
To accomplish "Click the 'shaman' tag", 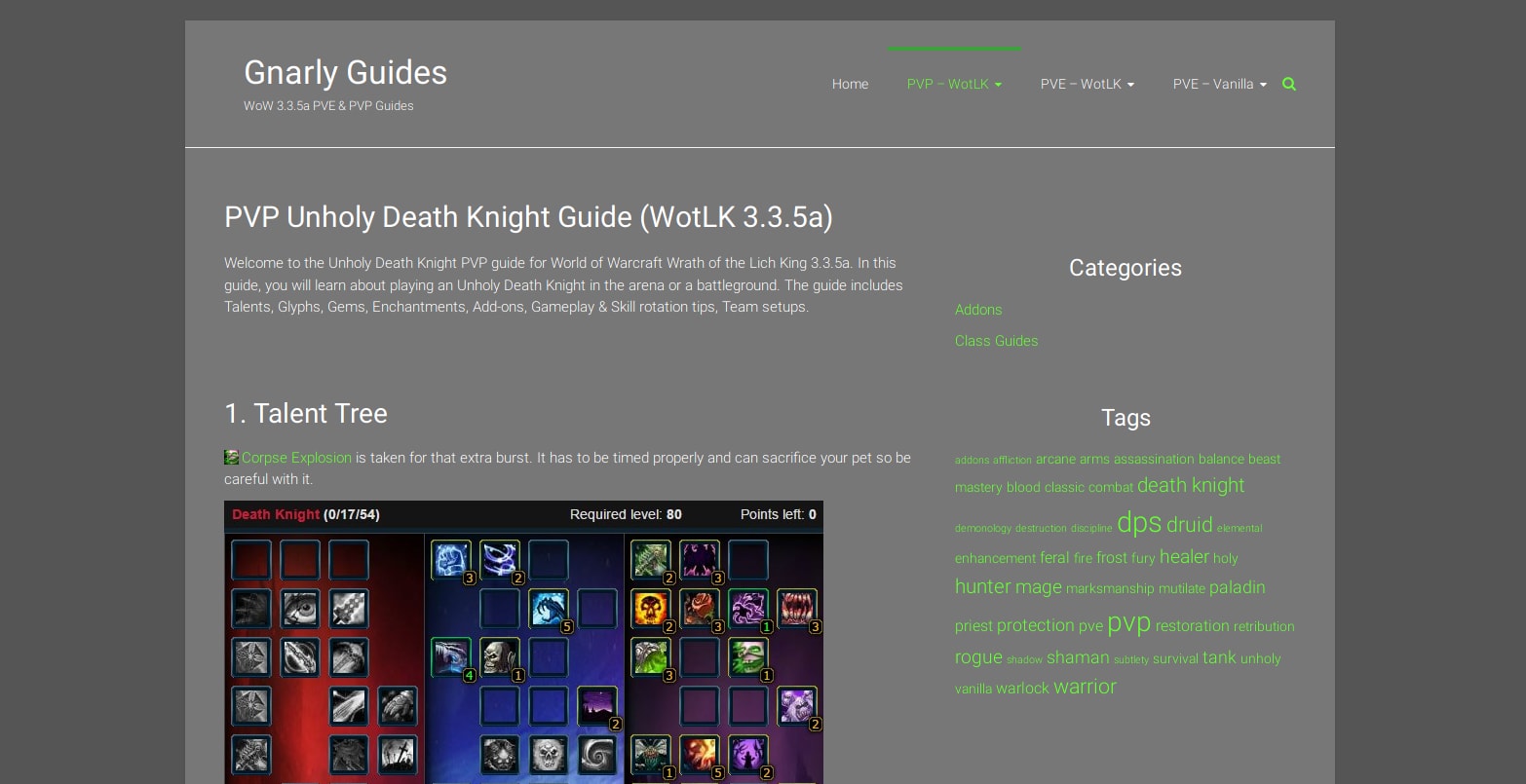I will (x=1078, y=657).
